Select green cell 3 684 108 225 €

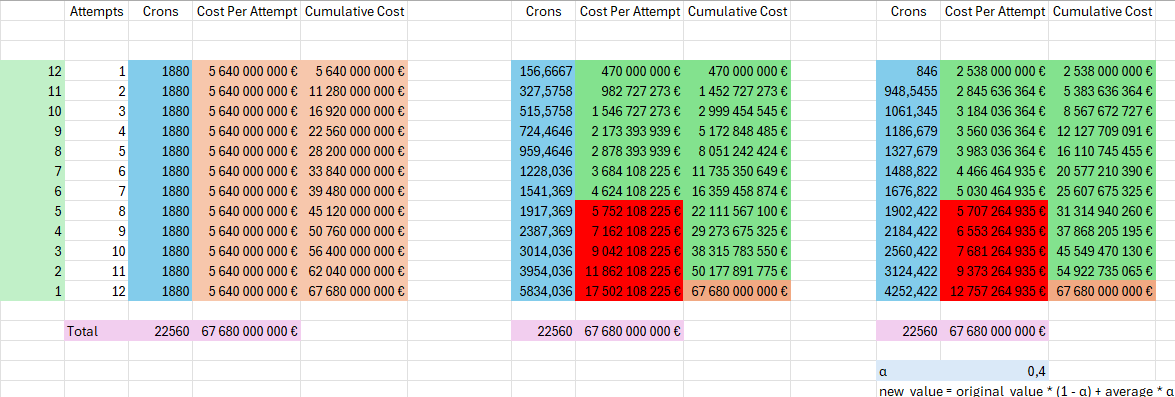tap(629, 171)
